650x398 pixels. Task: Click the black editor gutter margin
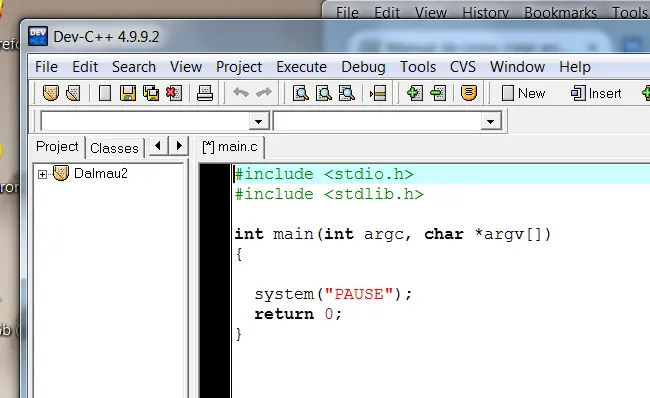pos(215,281)
